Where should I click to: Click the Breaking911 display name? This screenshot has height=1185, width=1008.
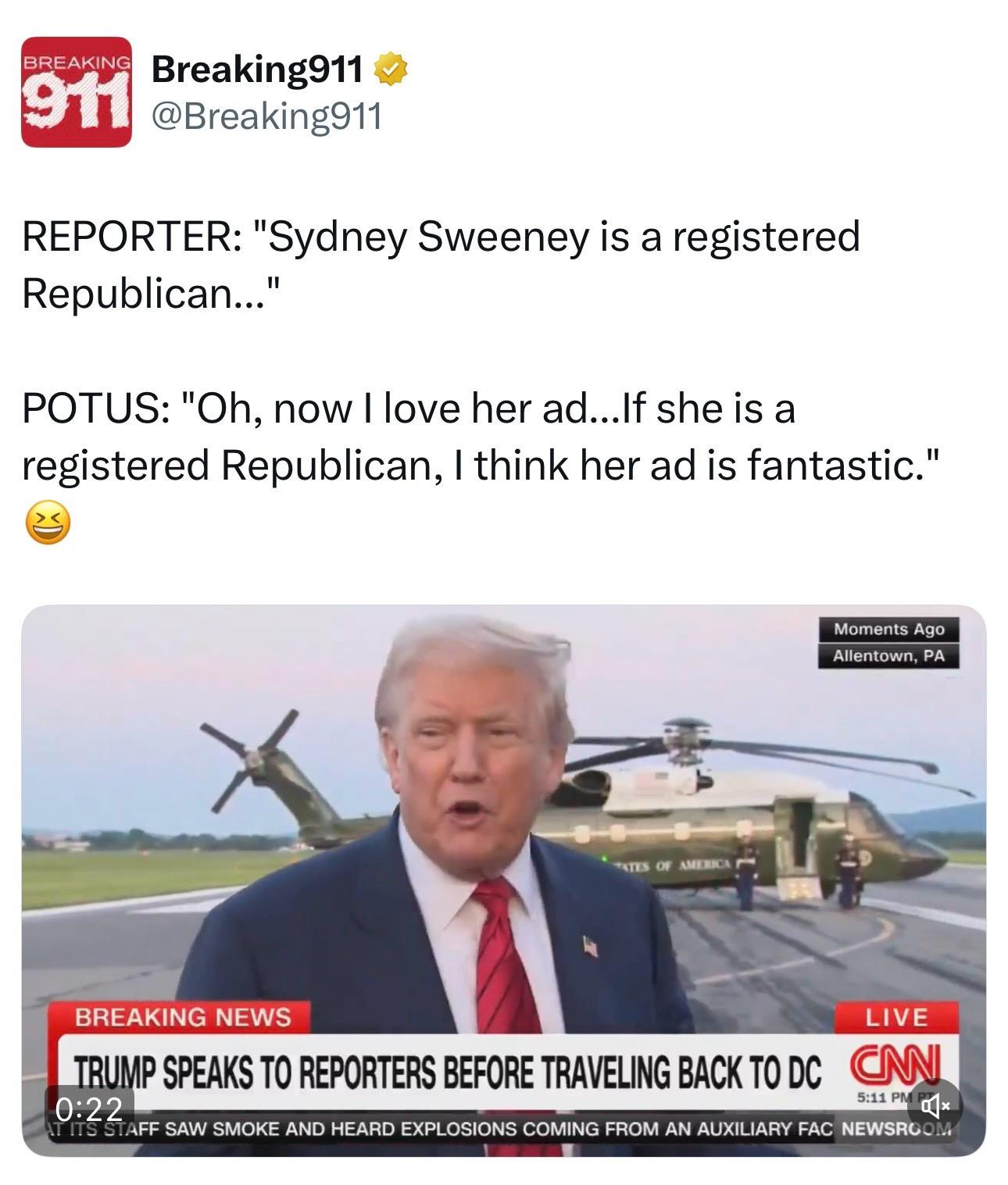[257, 70]
